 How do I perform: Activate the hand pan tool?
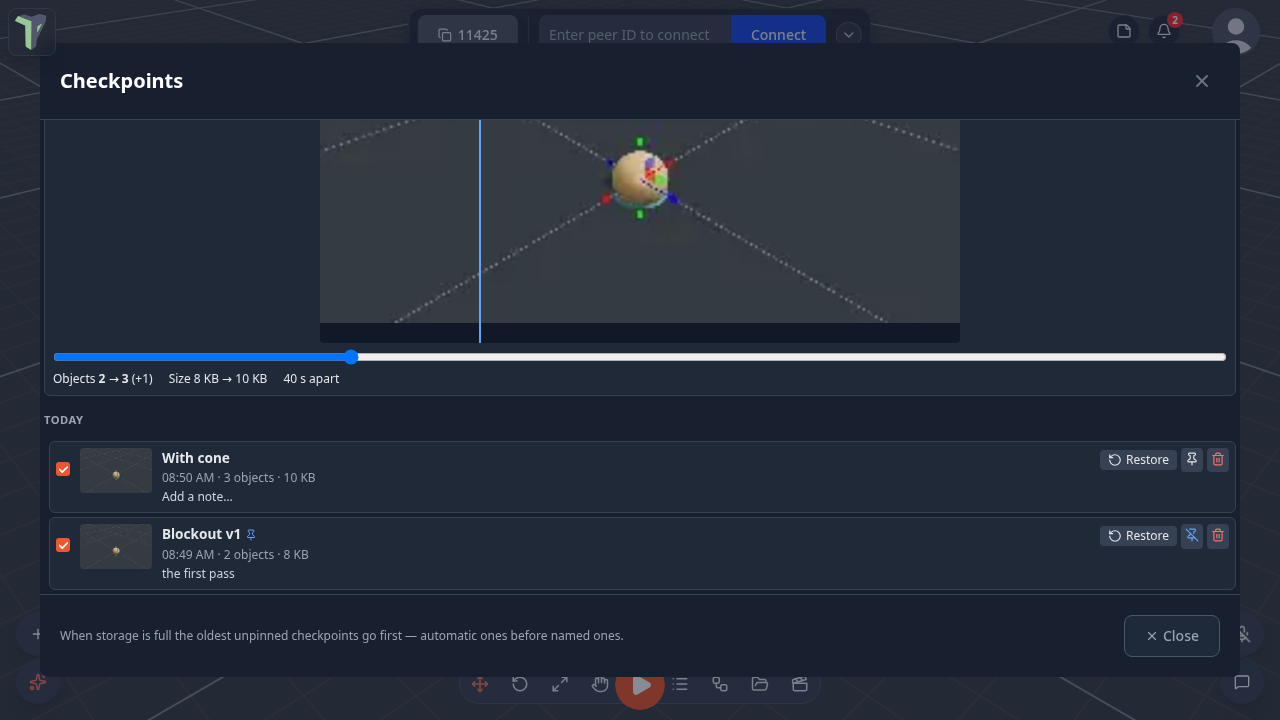coord(600,684)
